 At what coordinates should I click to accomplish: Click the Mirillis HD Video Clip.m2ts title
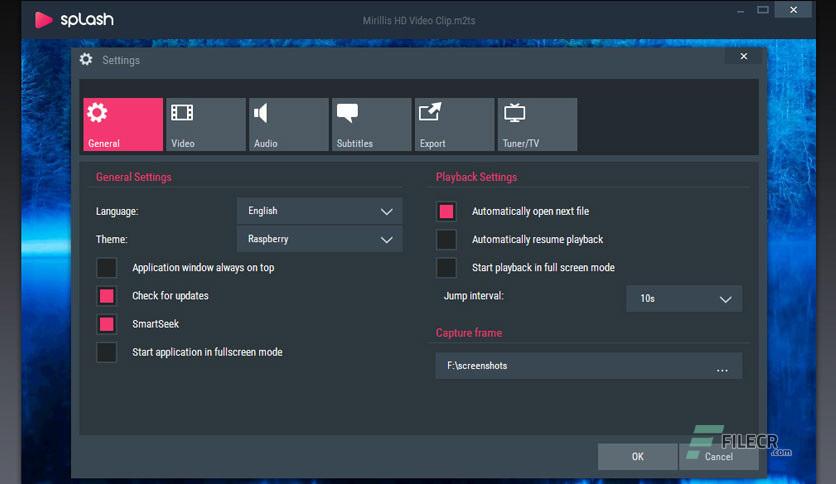419,21
